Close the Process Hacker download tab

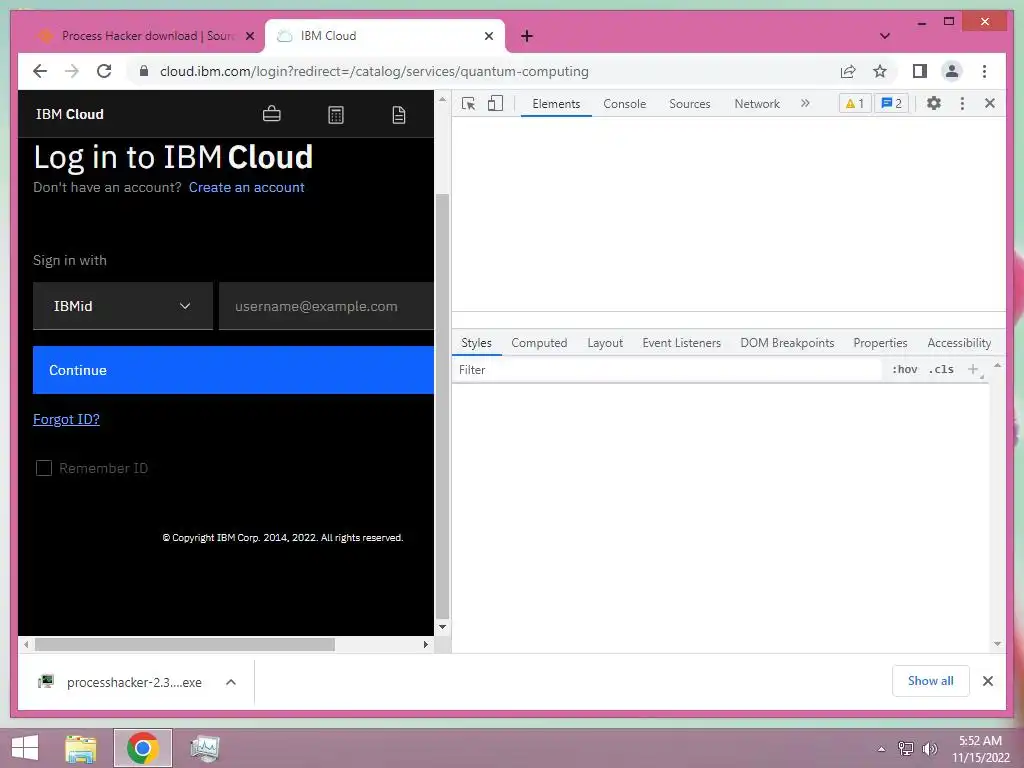coord(249,36)
